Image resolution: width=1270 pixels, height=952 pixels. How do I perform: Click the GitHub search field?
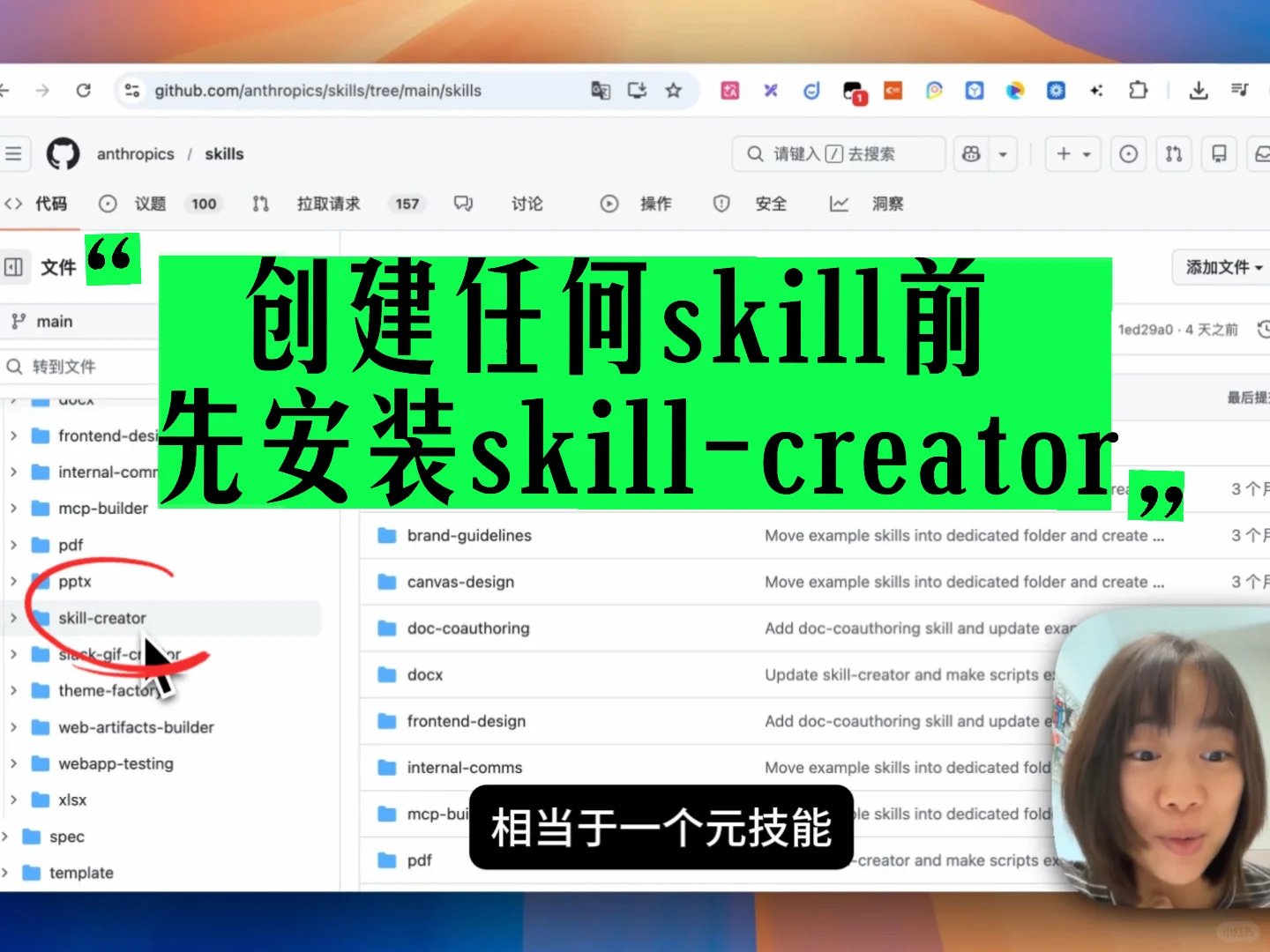839,153
